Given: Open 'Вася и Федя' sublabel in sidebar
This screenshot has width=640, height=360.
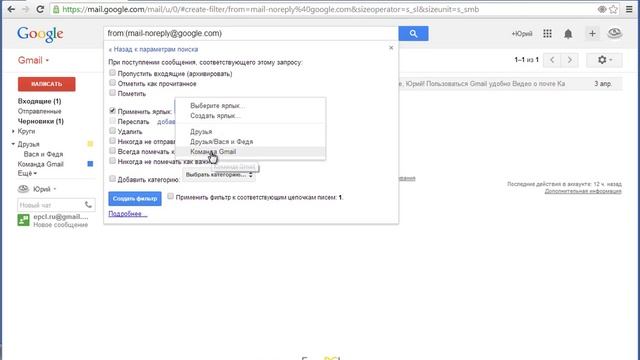Looking at the screenshot, I should (x=43, y=154).
